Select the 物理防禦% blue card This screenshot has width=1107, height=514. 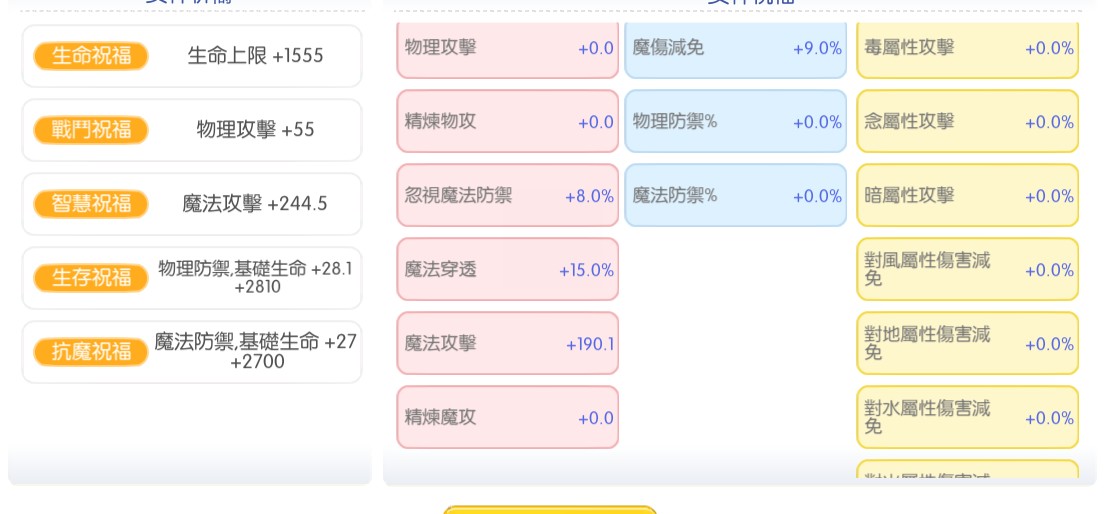click(x=736, y=121)
